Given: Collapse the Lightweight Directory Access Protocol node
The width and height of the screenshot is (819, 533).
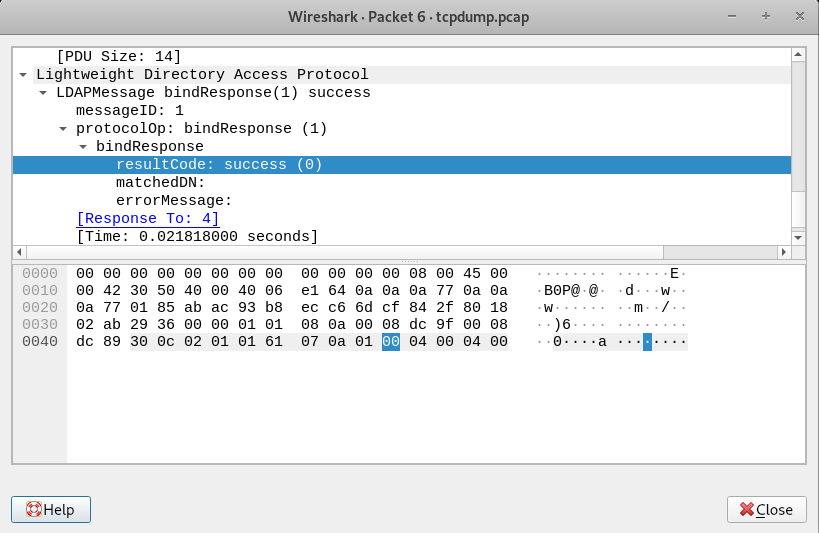Looking at the screenshot, I should (x=23, y=75).
